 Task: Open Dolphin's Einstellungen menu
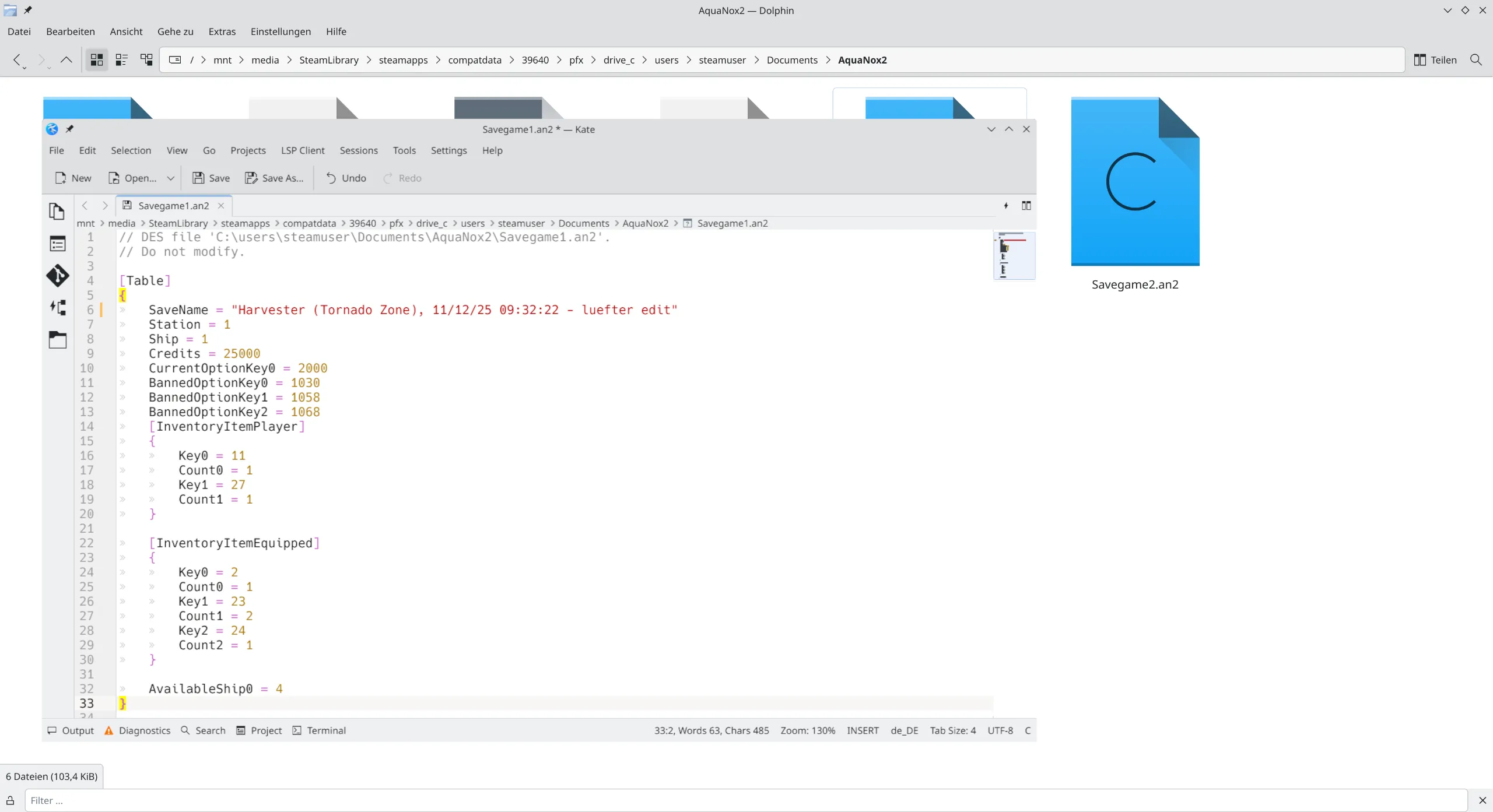tap(281, 31)
